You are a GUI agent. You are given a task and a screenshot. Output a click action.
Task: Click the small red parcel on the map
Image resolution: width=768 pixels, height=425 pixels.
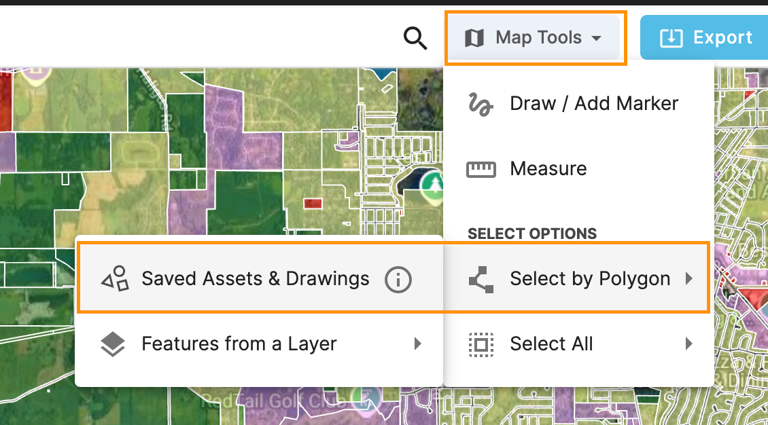pos(312,203)
